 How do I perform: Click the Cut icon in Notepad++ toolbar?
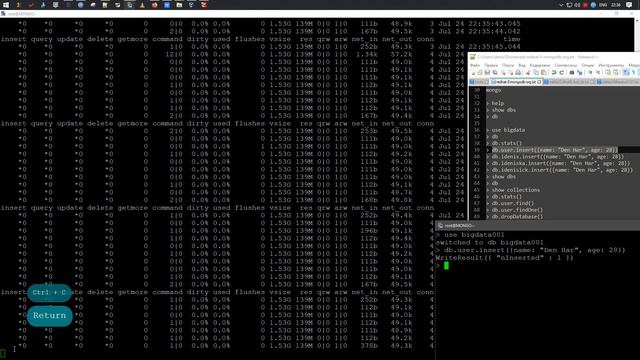coord(528,73)
